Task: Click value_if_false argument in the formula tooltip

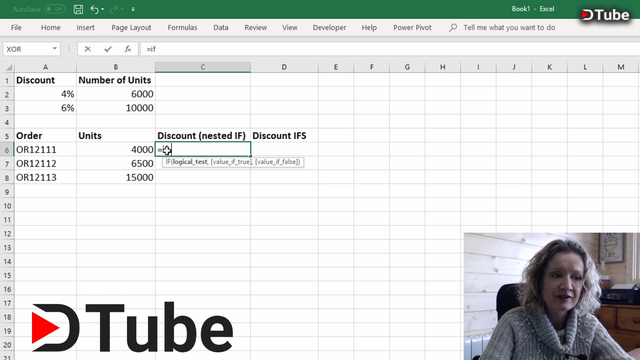Action: tap(277, 162)
